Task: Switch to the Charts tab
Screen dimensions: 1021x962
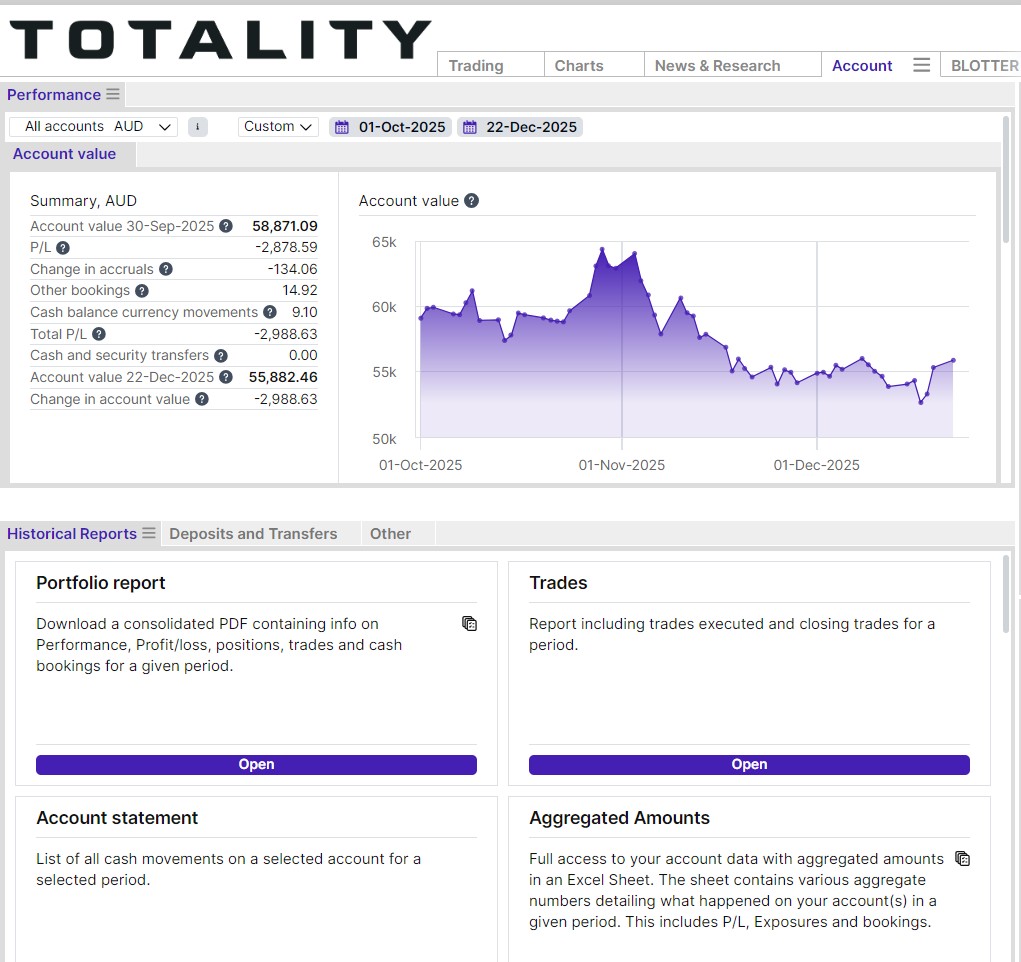Action: pos(579,66)
